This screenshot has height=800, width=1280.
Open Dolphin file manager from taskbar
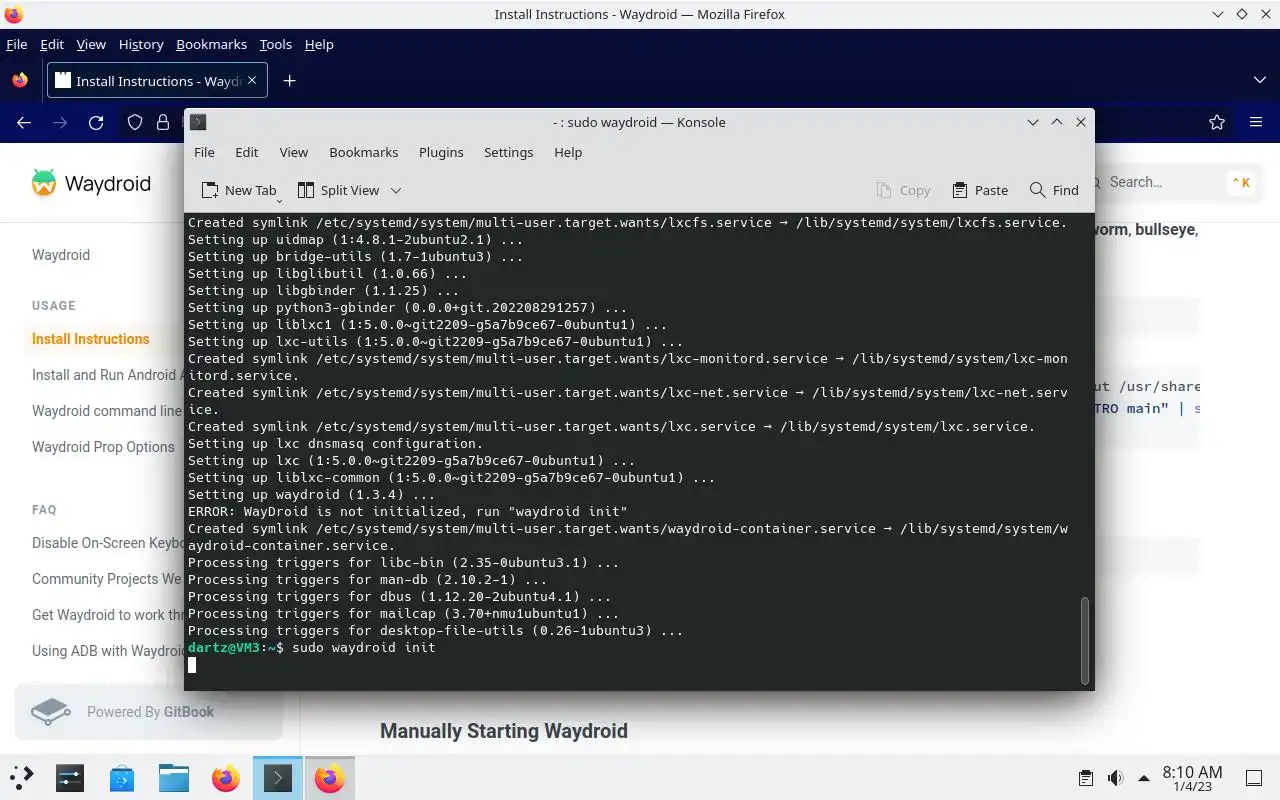click(174, 777)
